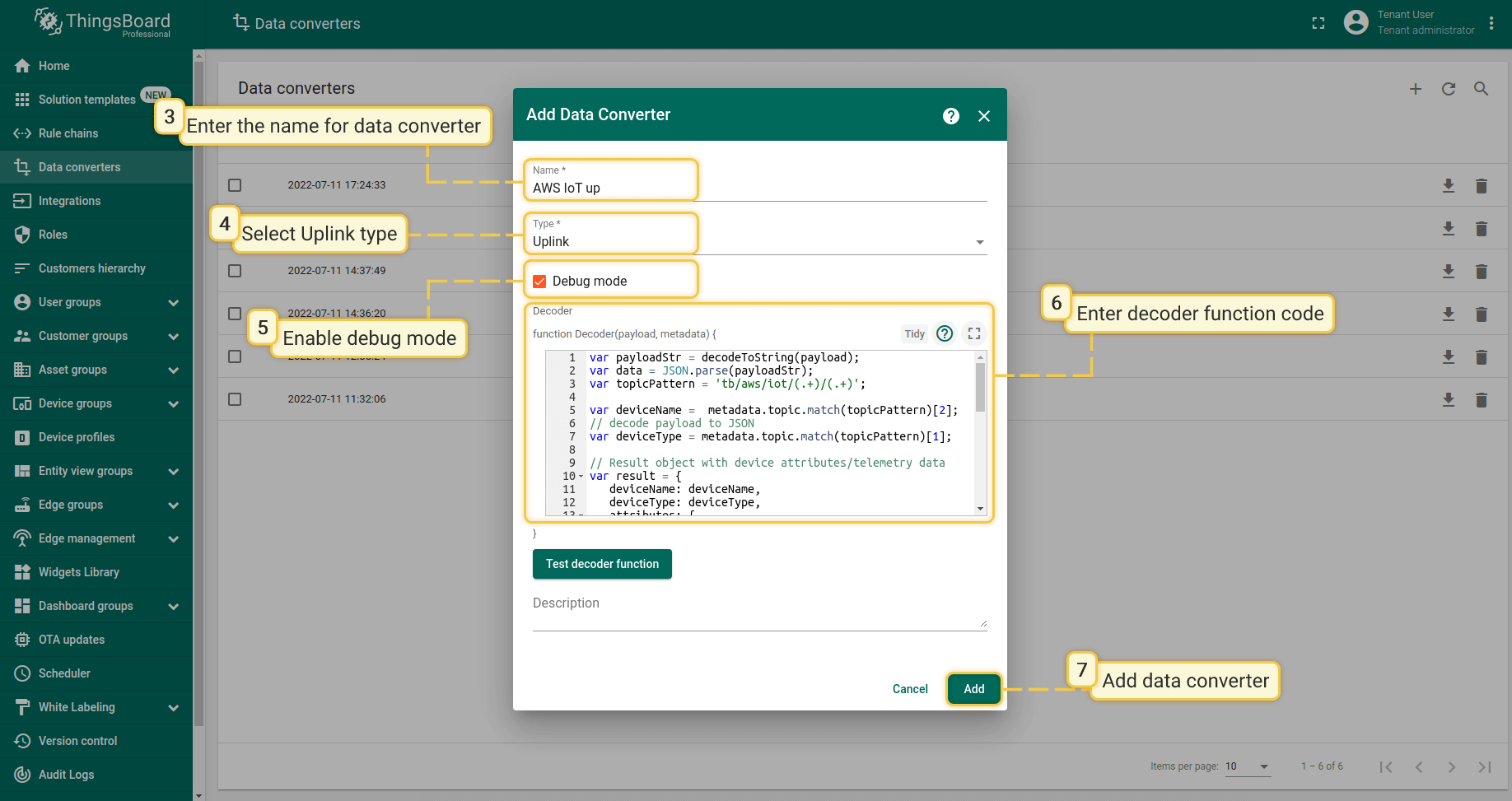Refresh the data converters list
The image size is (1512, 801).
pyautogui.click(x=1448, y=89)
